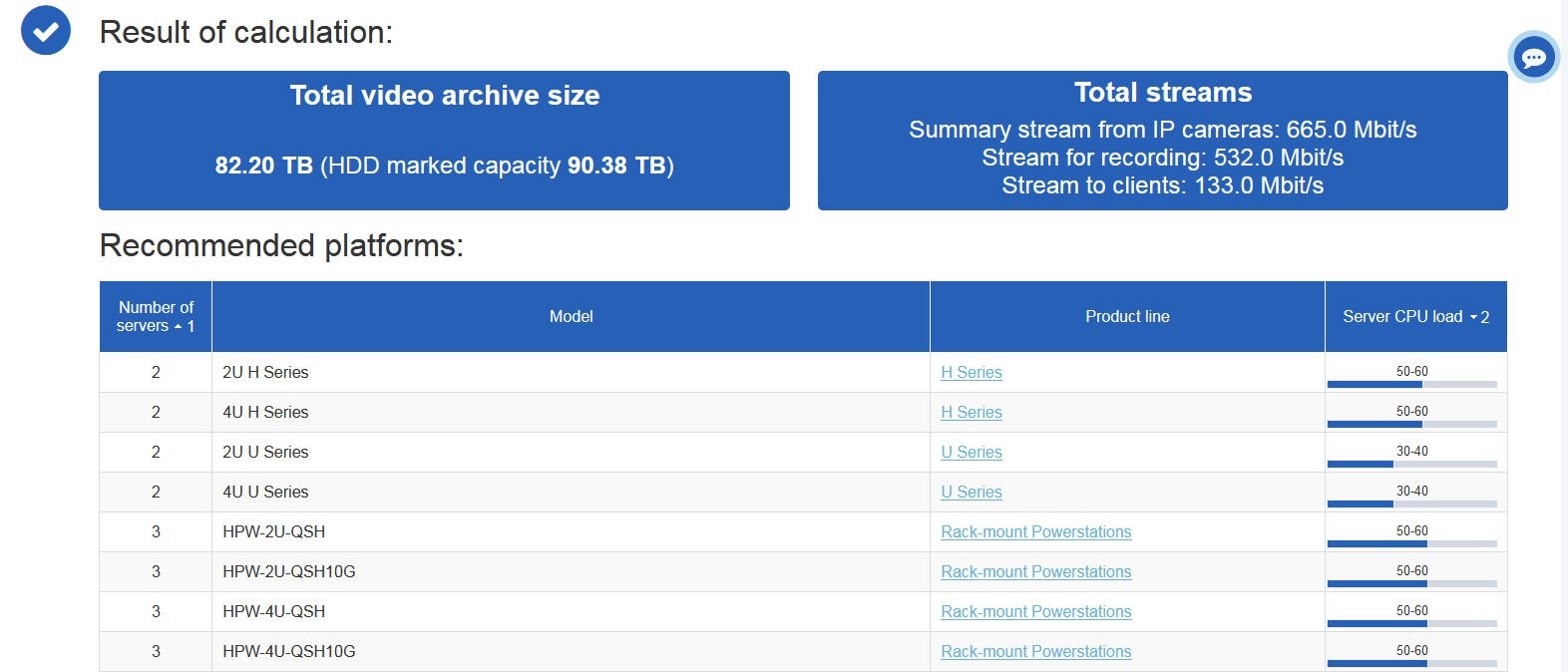Select the 2U U Series model cell

(x=571, y=452)
